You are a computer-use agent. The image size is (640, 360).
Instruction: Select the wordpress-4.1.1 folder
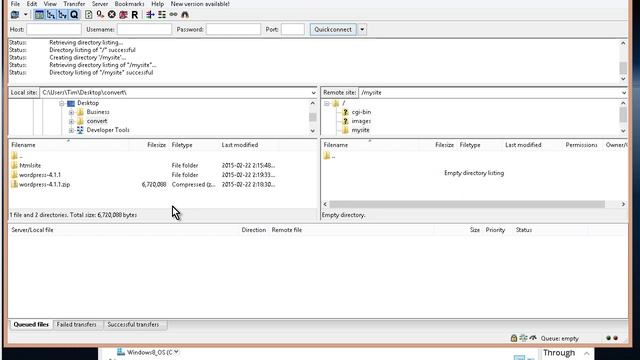(40, 175)
